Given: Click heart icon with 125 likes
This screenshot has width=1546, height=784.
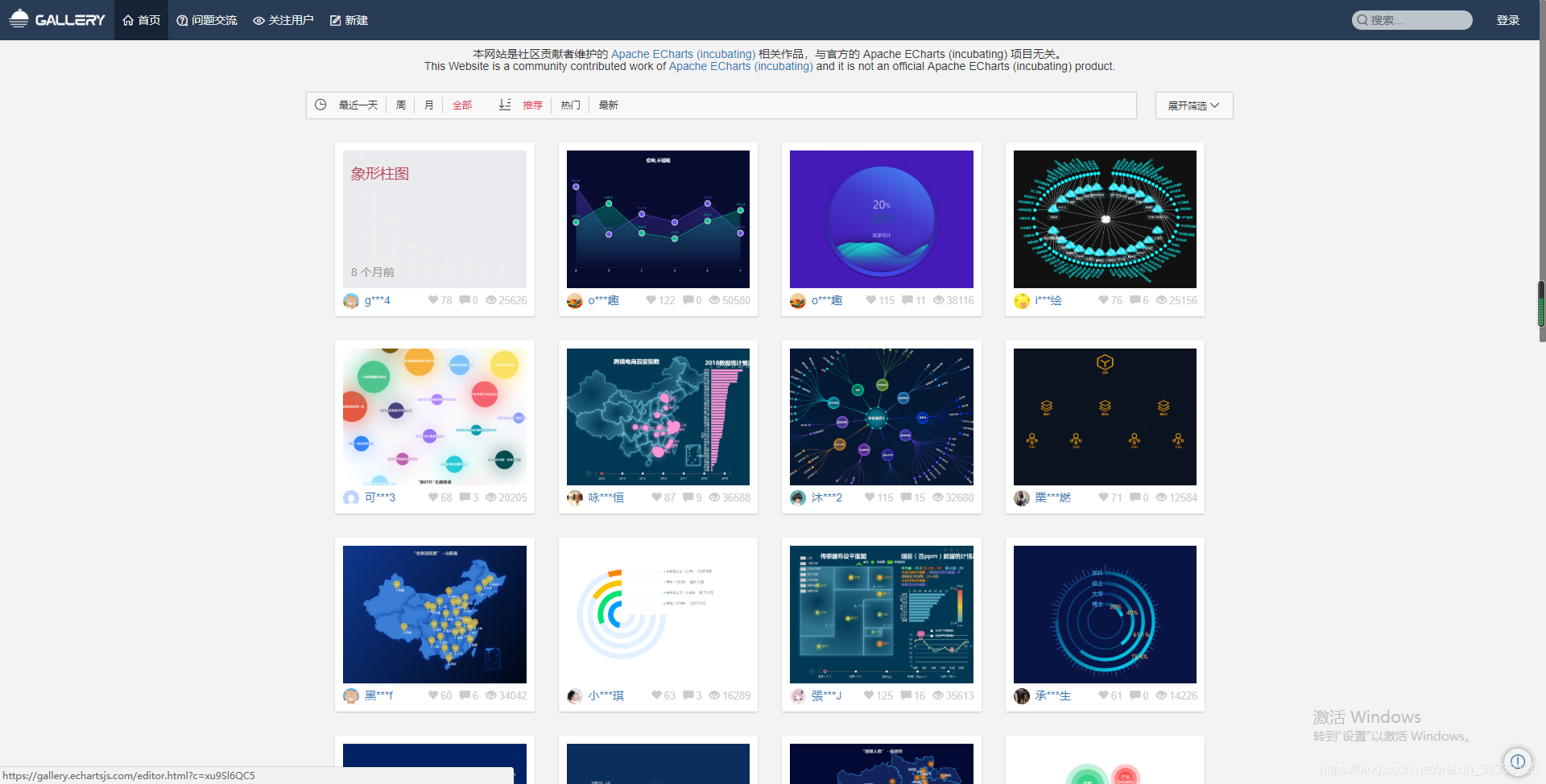Looking at the screenshot, I should point(870,695).
